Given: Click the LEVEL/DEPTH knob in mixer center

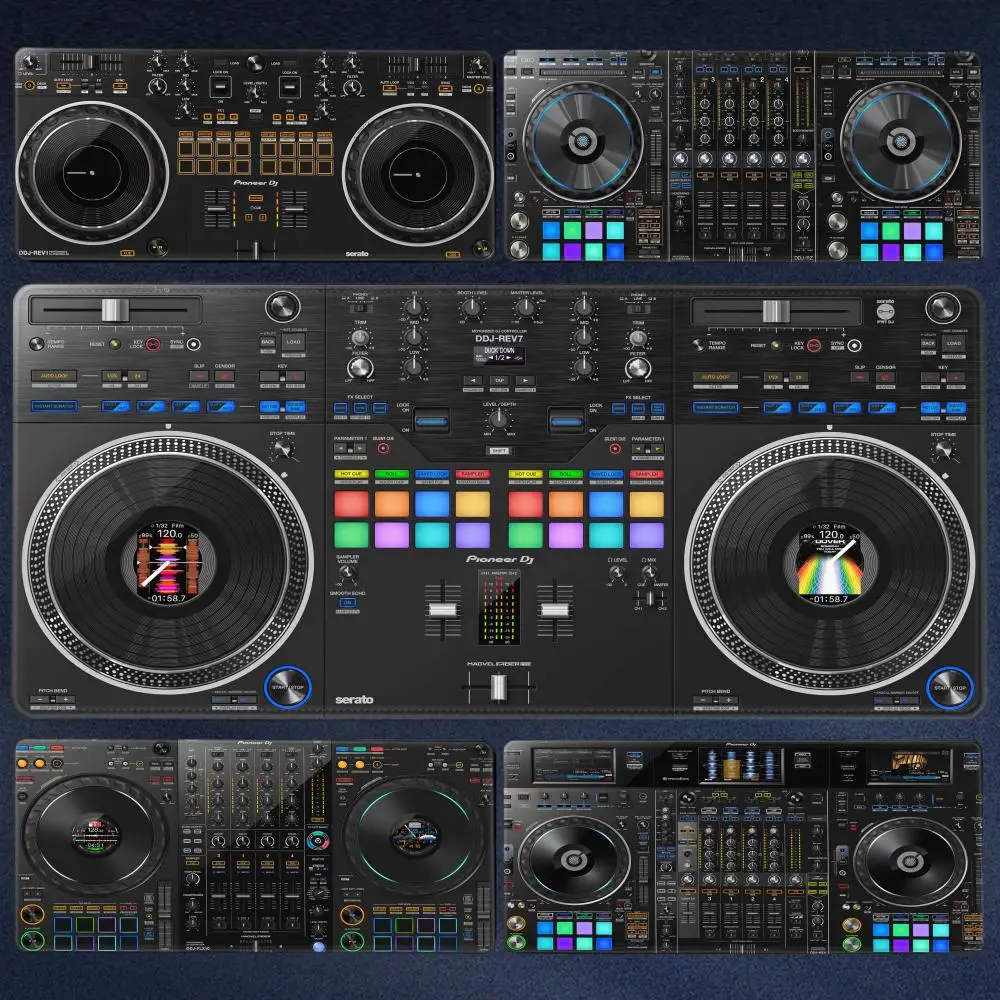Looking at the screenshot, I should tap(498, 419).
